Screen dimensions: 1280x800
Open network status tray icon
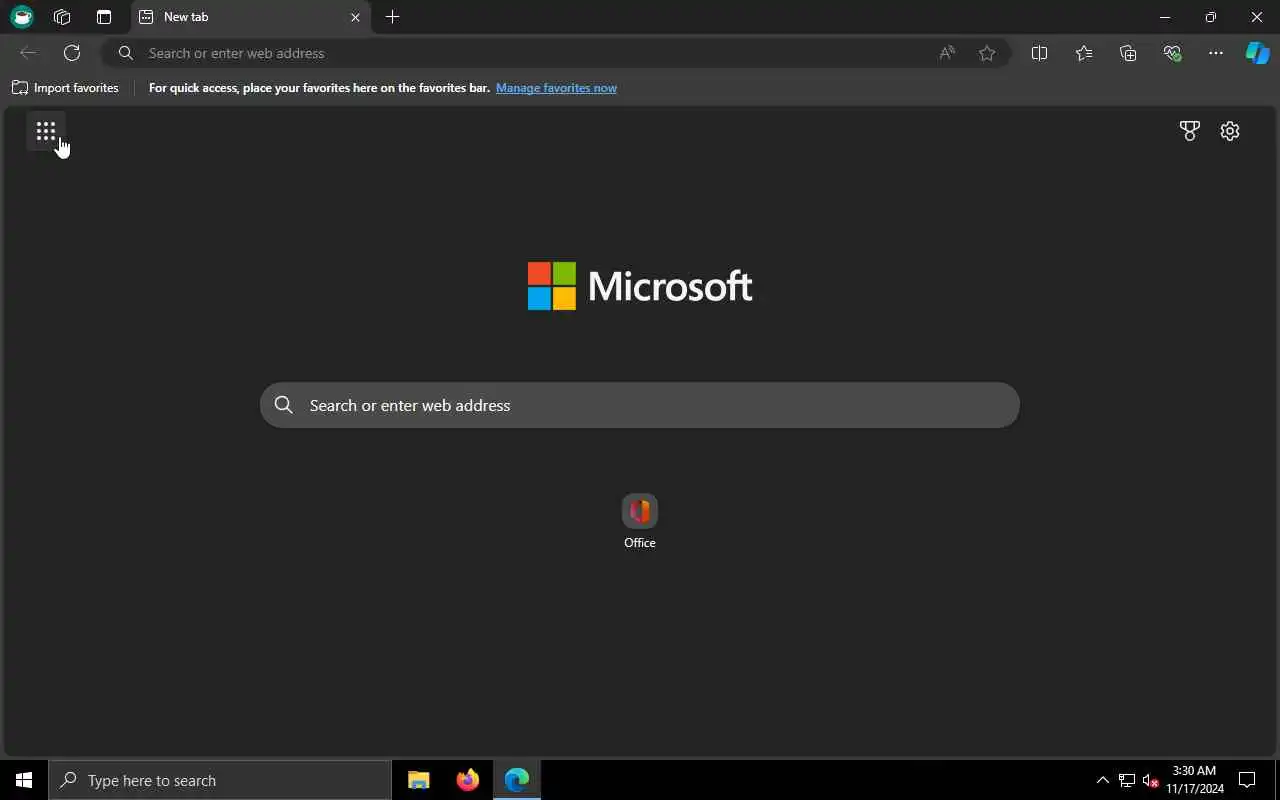(x=1127, y=780)
